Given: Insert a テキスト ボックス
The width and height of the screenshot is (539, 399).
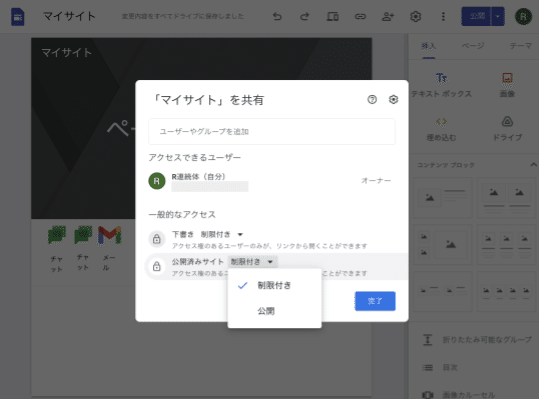Looking at the screenshot, I should [x=441, y=85].
